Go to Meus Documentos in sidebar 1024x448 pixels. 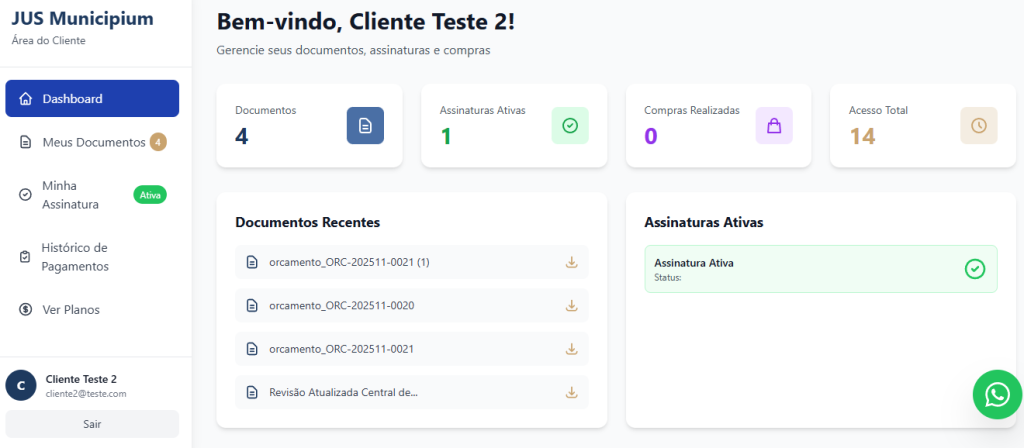[93, 142]
